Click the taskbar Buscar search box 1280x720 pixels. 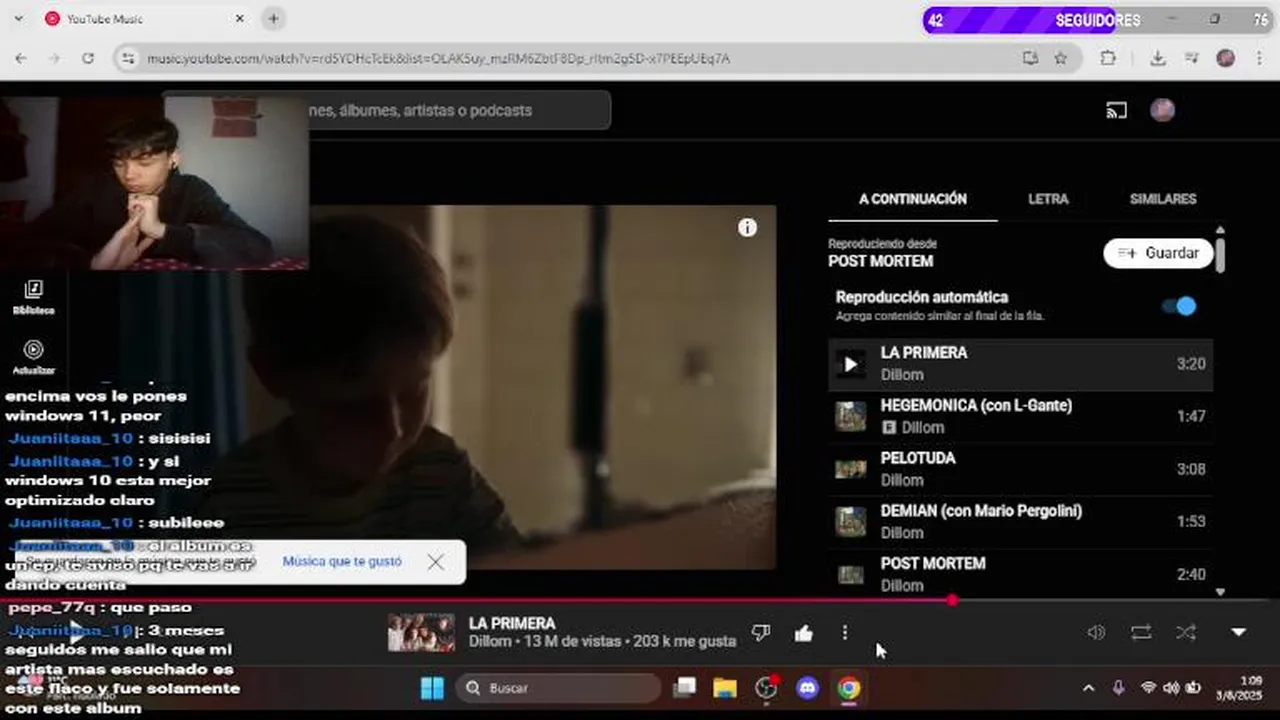tap(558, 688)
